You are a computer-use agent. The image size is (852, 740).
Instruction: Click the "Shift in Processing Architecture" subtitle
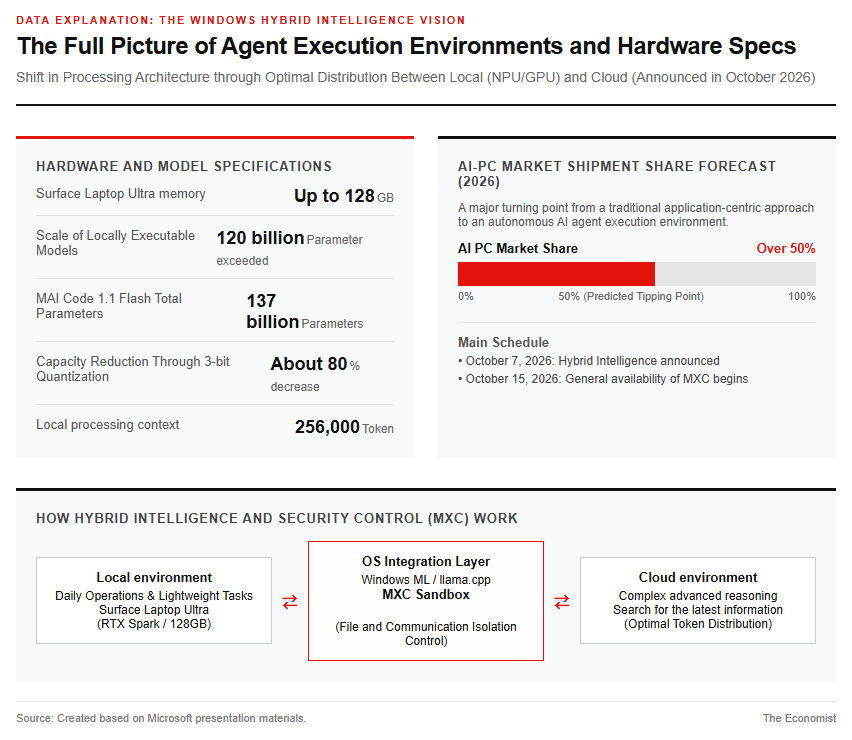pyautogui.click(x=416, y=77)
